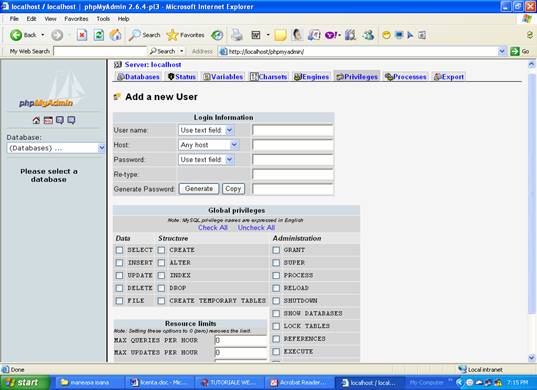Tick the FILE privilege checkbox
The image size is (537, 390).
pyautogui.click(x=119, y=301)
